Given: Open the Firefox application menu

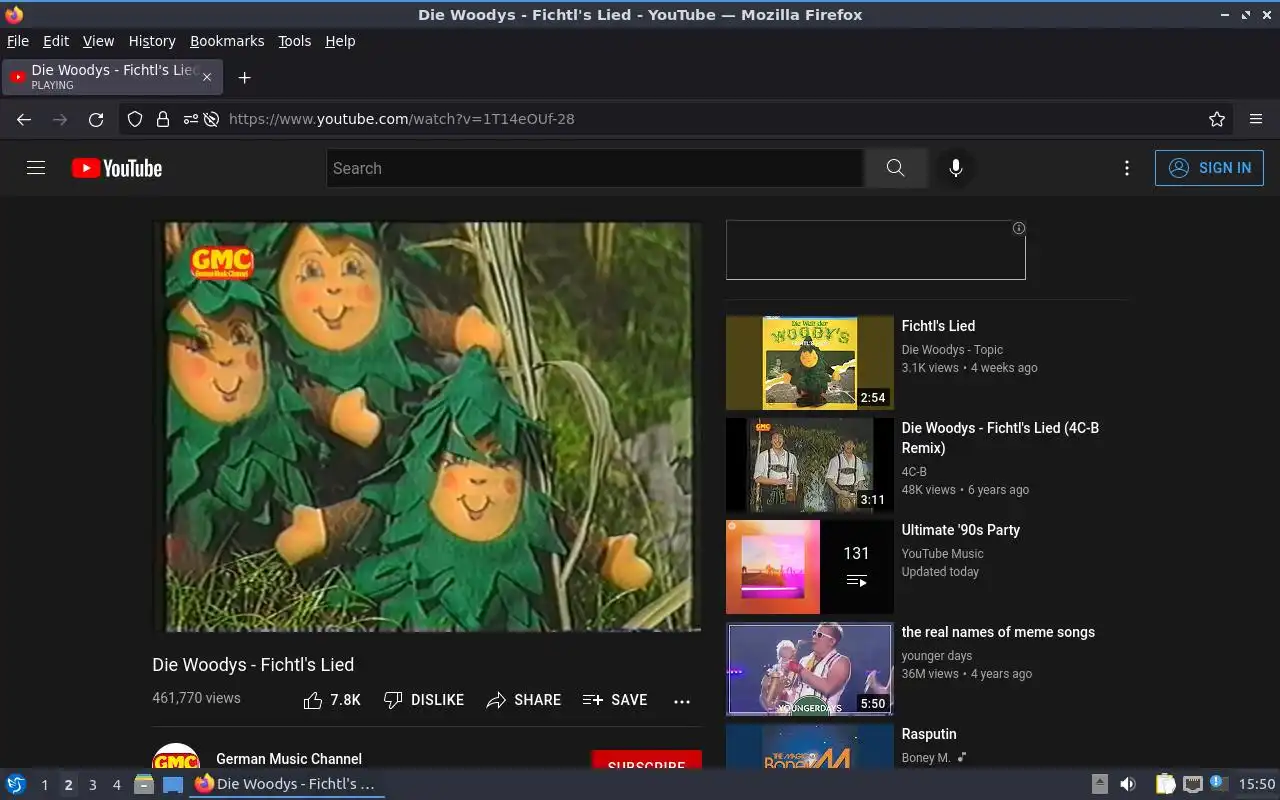Looking at the screenshot, I should [1256, 119].
